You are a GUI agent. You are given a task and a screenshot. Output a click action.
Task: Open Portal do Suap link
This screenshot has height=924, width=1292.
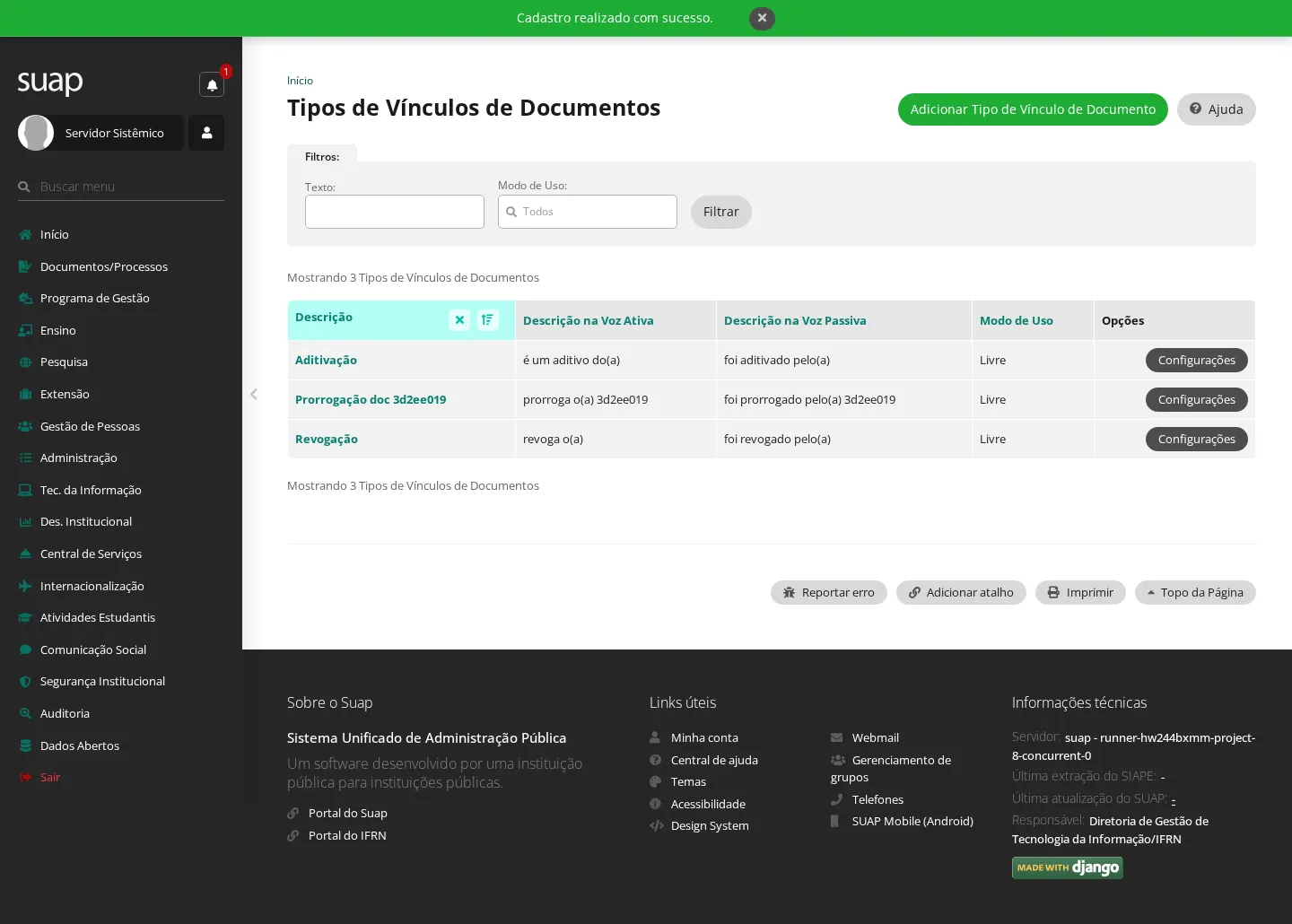(348, 813)
